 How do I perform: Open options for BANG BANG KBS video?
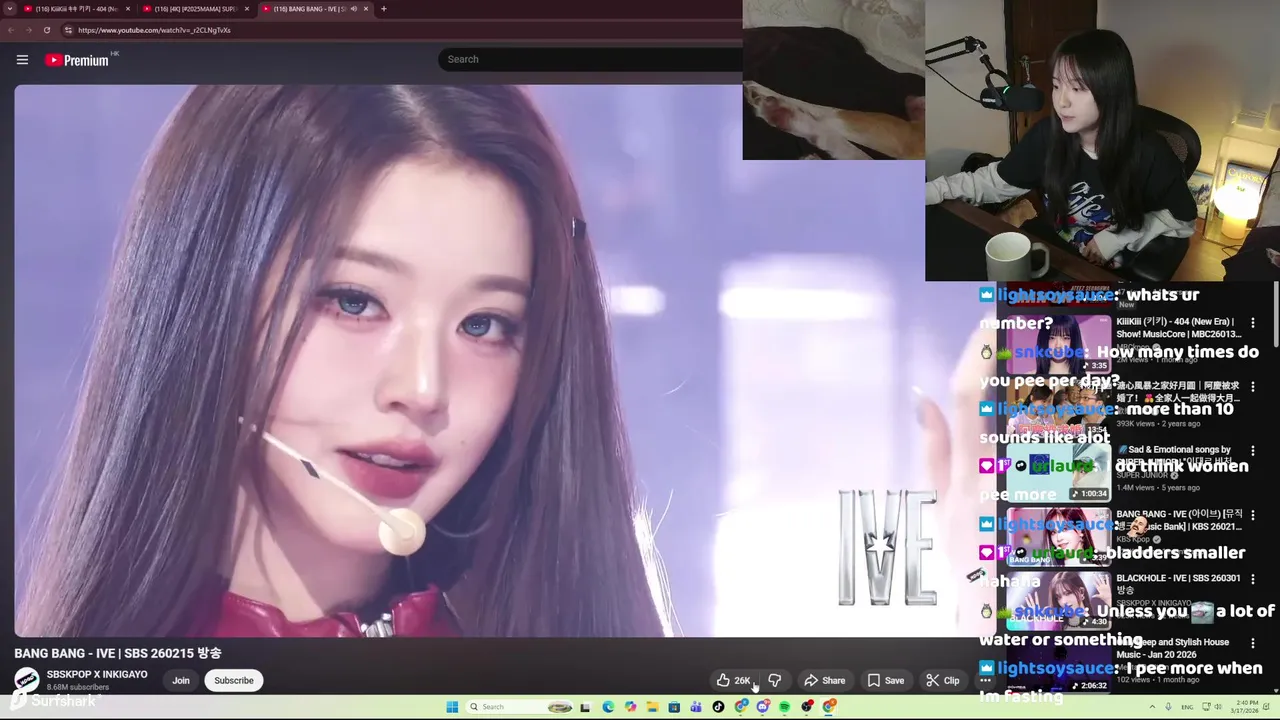(x=1253, y=515)
